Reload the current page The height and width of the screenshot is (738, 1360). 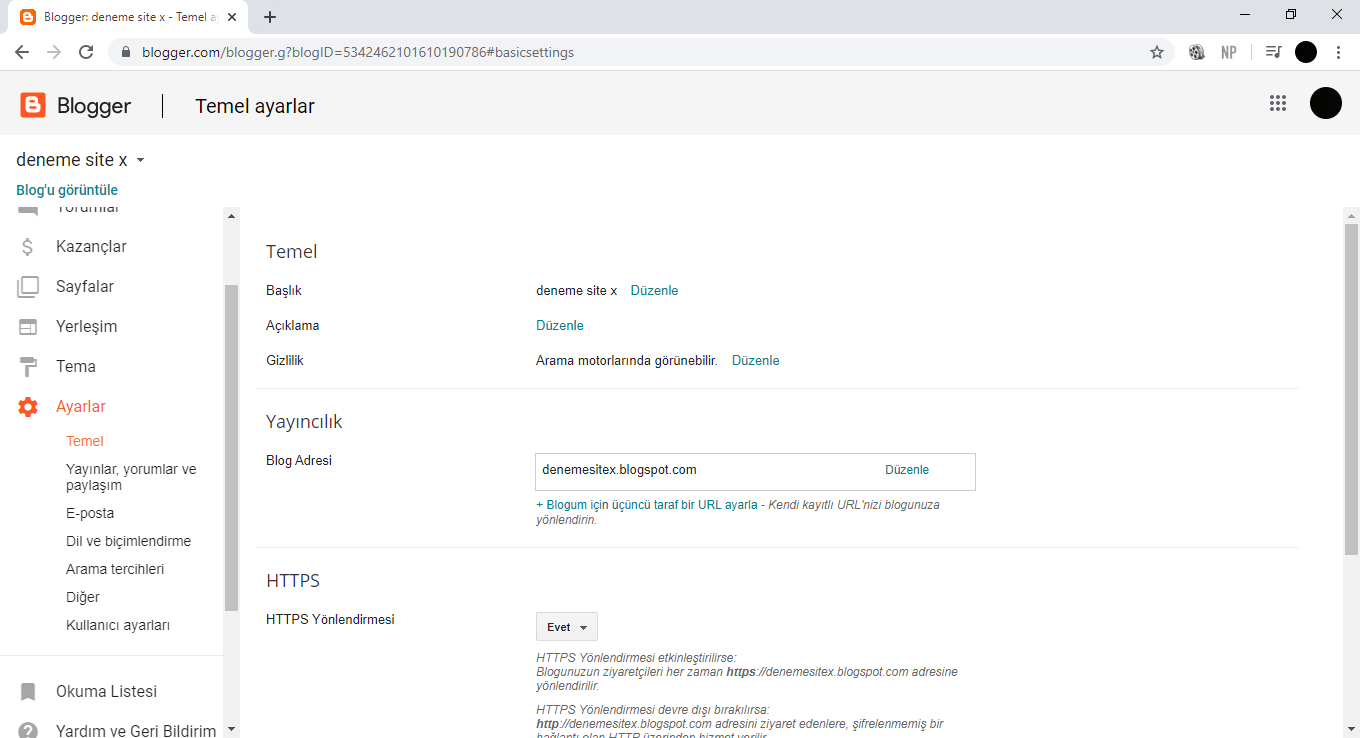coord(86,52)
